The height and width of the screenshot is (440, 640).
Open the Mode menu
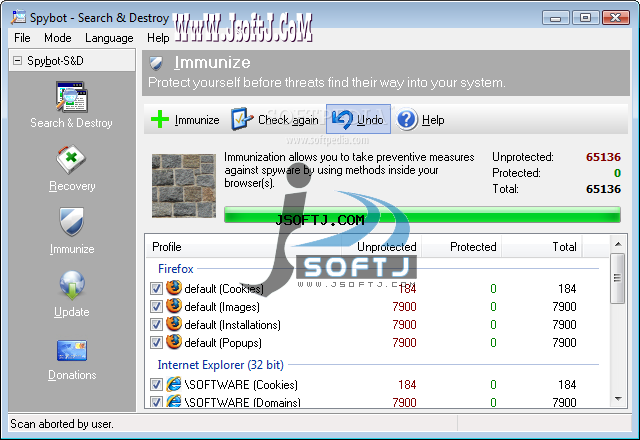[58, 38]
